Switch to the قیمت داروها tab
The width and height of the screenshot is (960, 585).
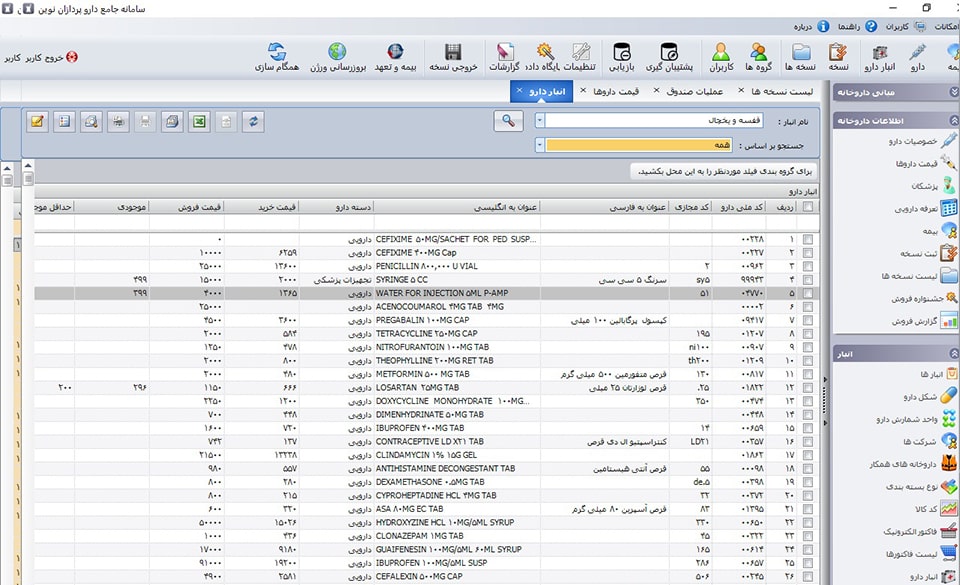616,92
